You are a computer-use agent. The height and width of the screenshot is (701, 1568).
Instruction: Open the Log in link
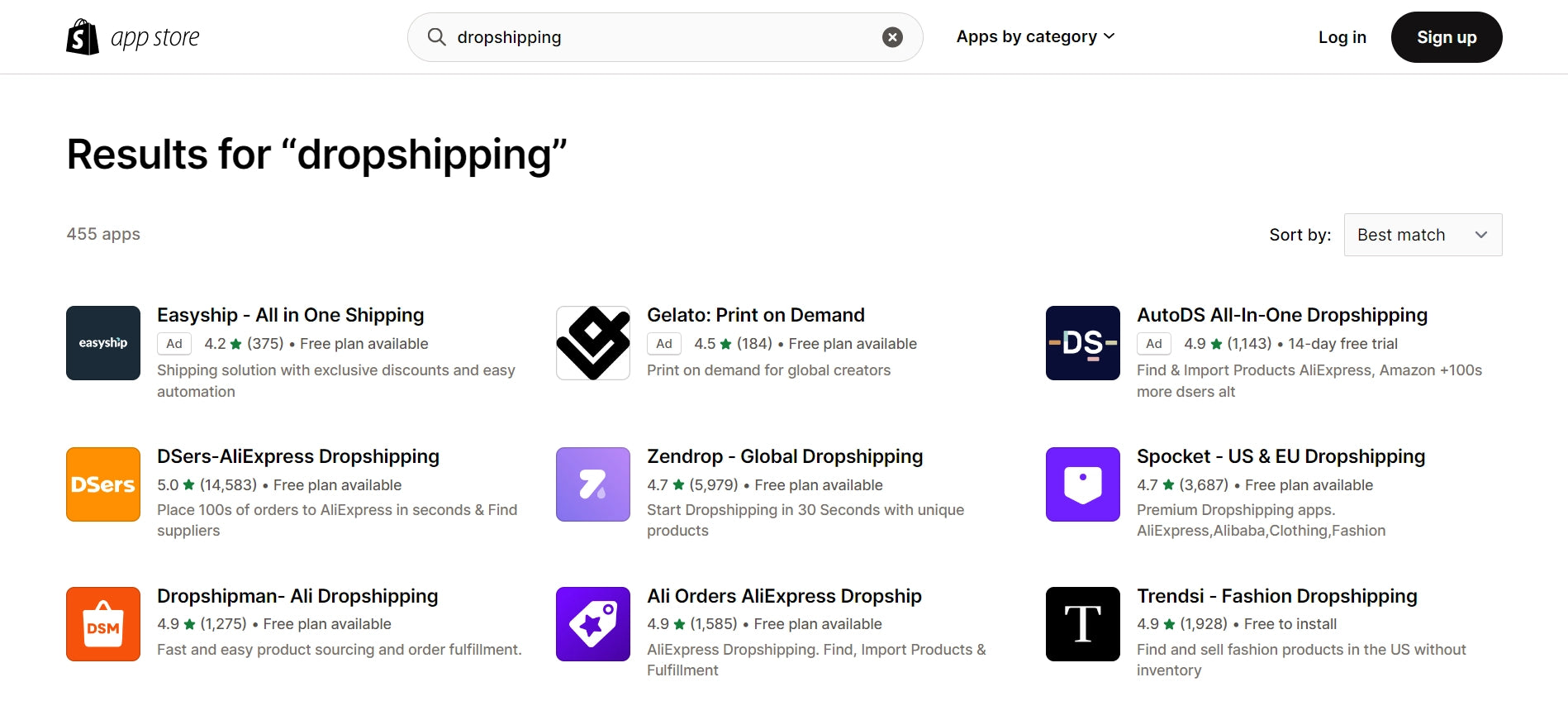click(x=1342, y=37)
